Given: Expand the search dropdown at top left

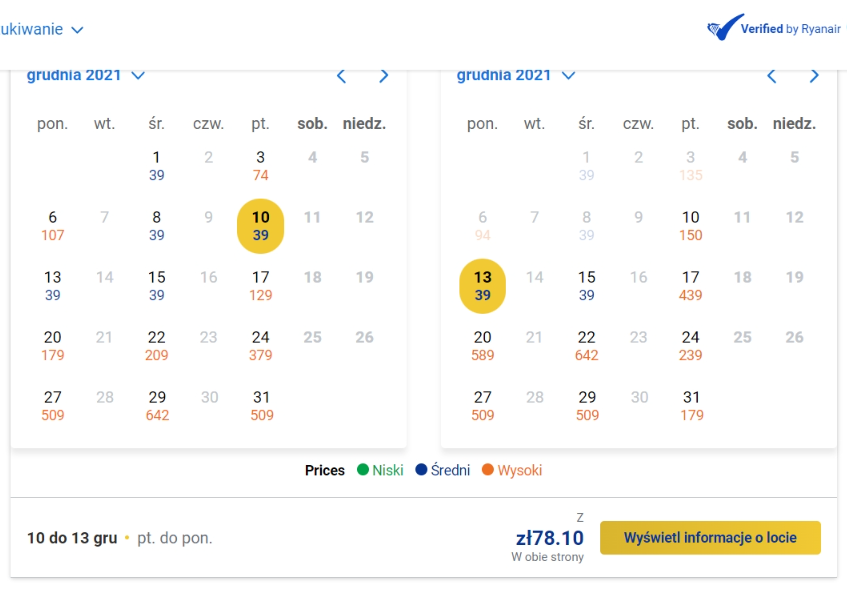Looking at the screenshot, I should (x=42, y=29).
